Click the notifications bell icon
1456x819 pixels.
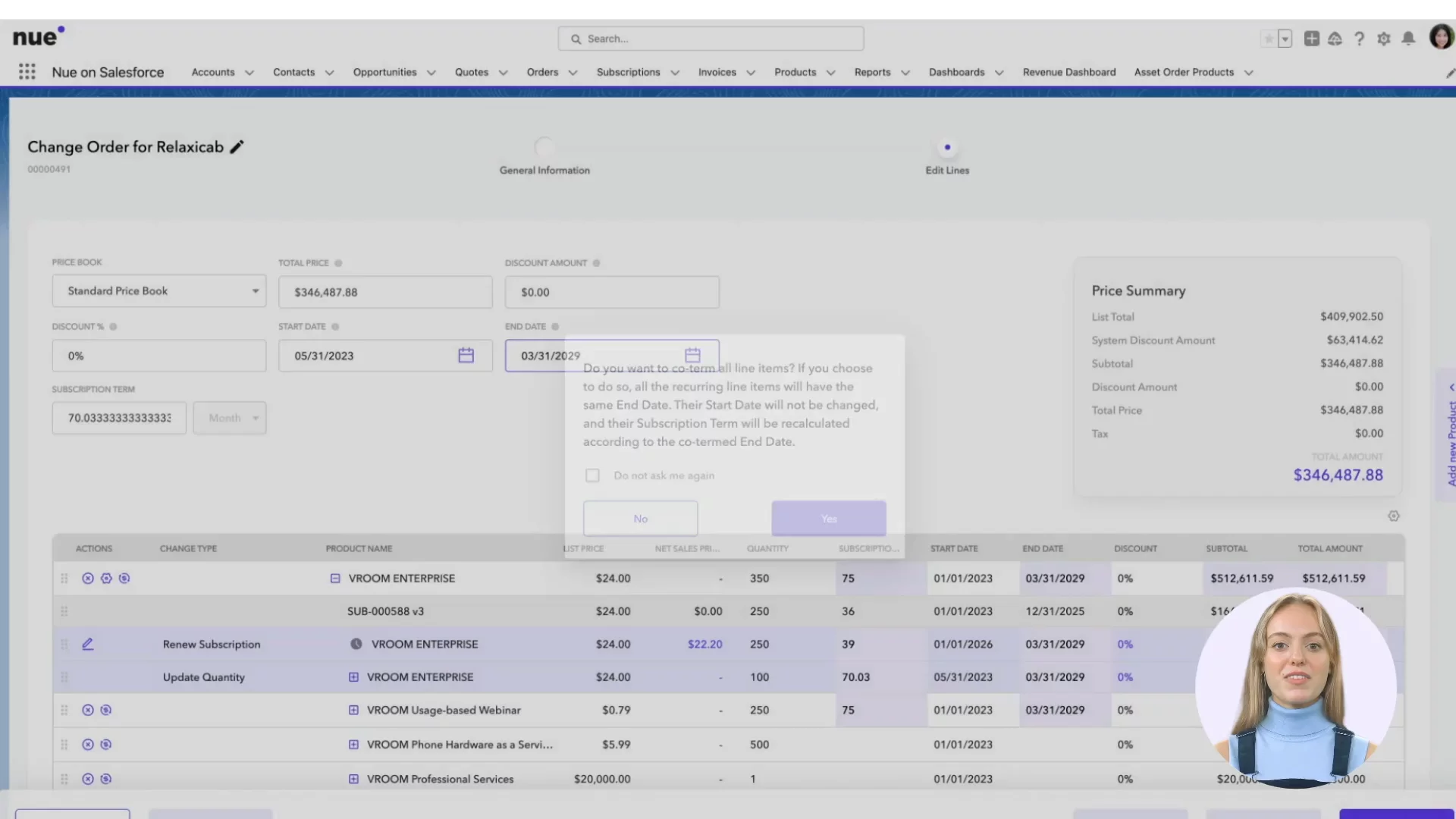1408,39
